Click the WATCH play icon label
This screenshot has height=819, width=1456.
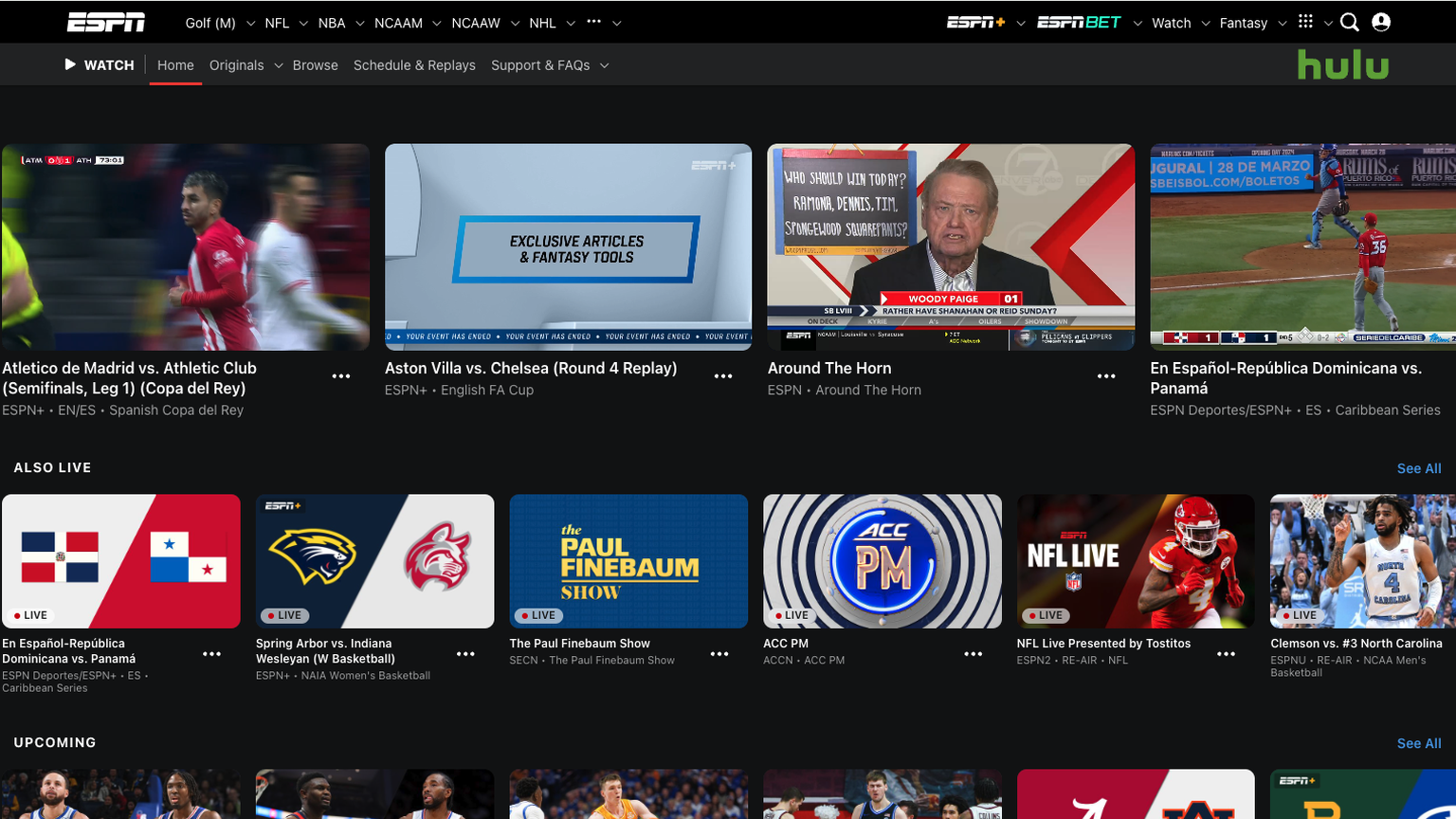tap(100, 64)
